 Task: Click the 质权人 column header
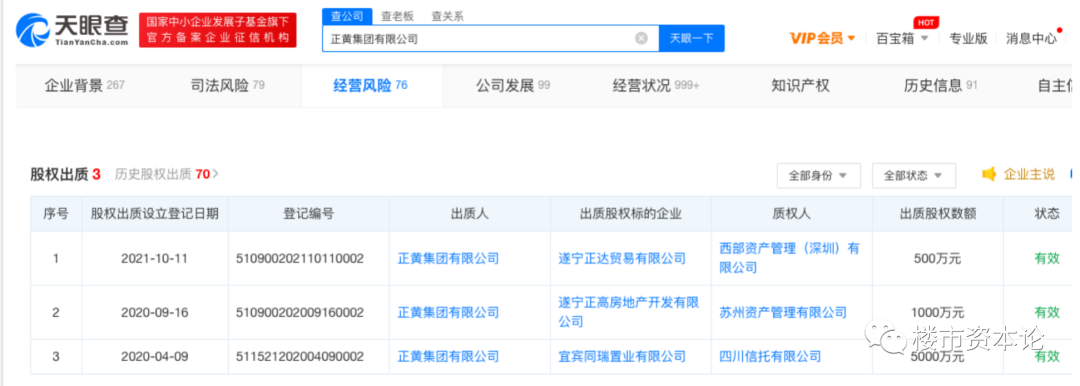tap(791, 214)
